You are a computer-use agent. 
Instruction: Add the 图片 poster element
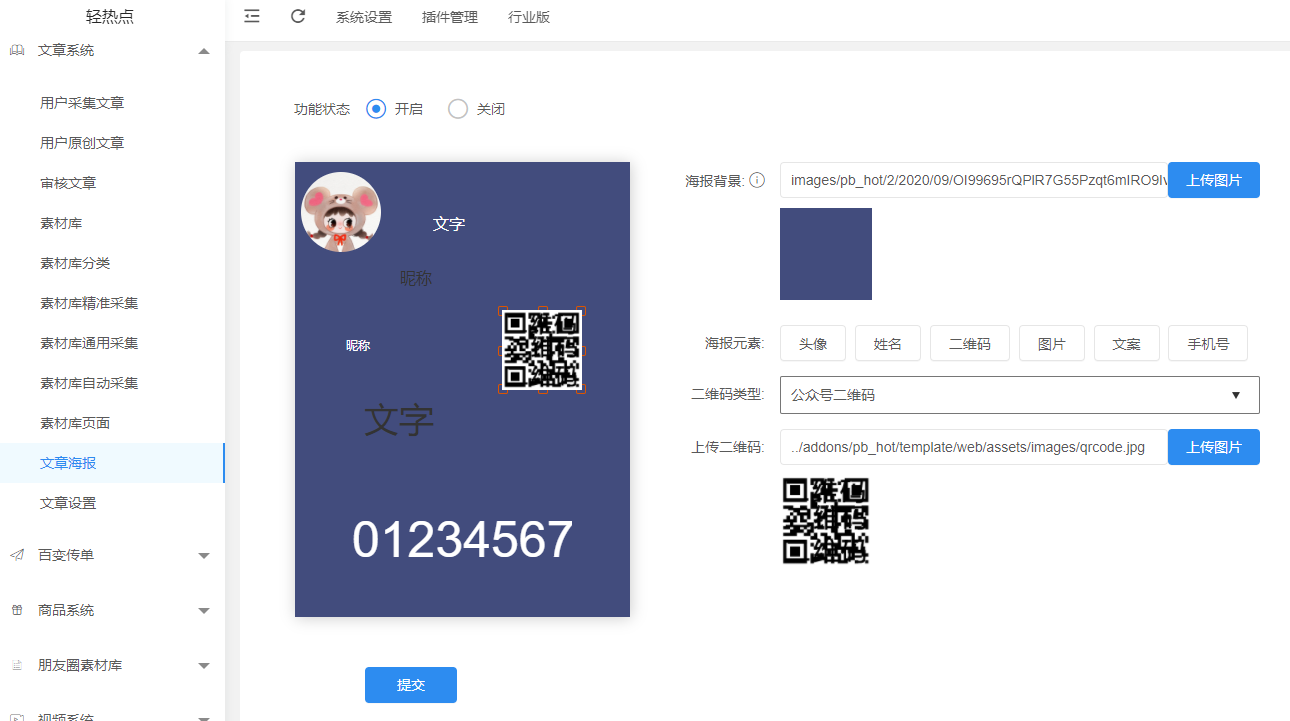click(x=1052, y=343)
